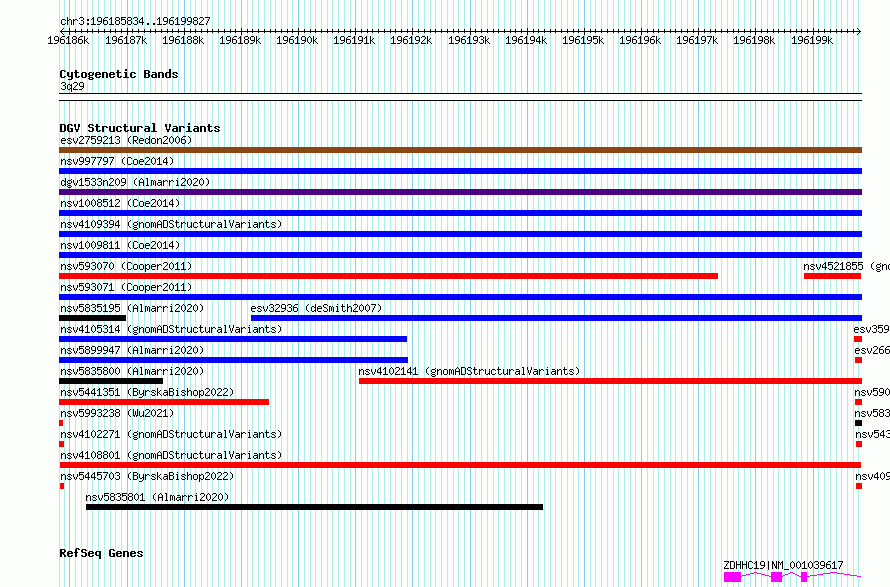
Task: Click the red nsv5441351 variant bar
Action: [x=164, y=402]
